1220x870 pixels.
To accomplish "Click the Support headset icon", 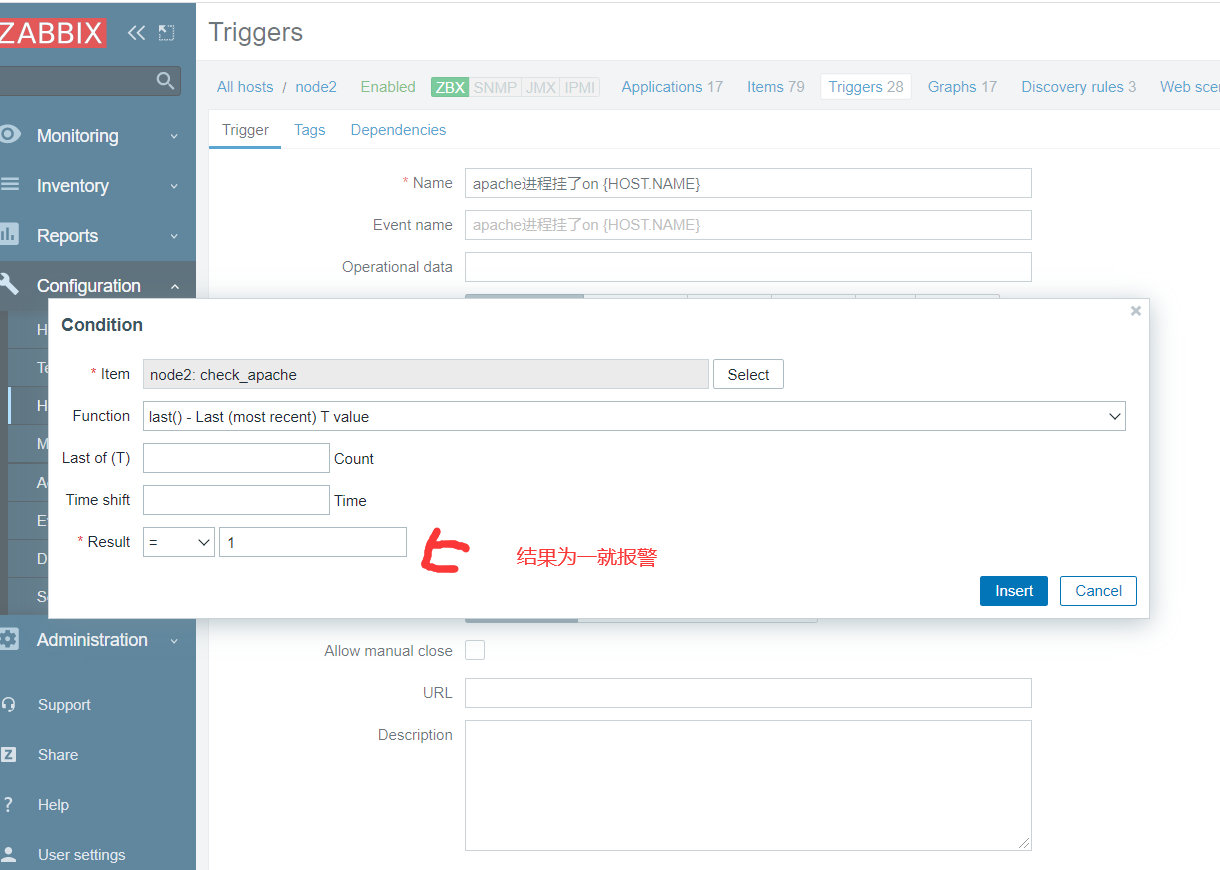I will [9, 704].
